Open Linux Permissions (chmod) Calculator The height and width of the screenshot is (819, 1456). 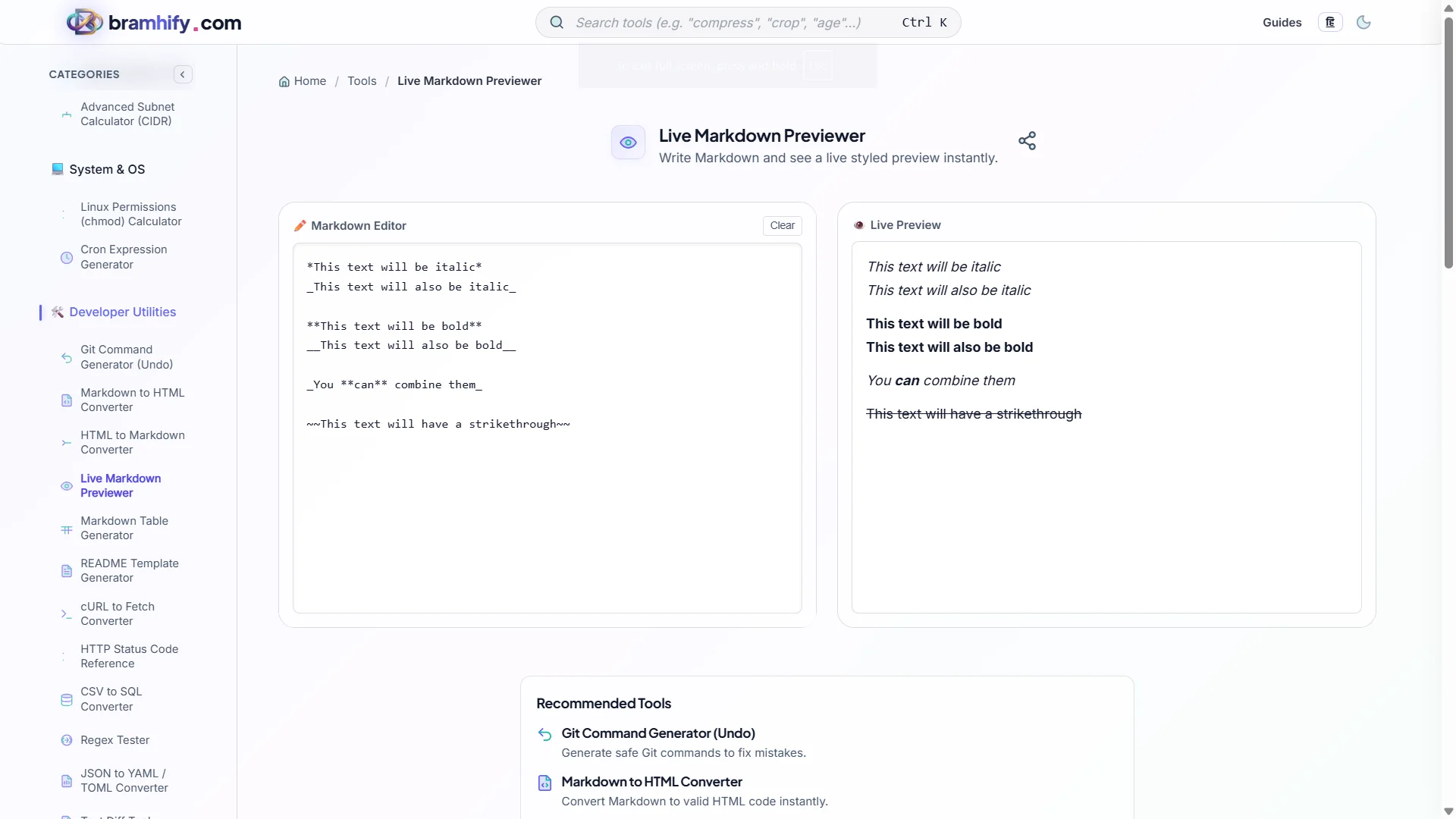(131, 215)
